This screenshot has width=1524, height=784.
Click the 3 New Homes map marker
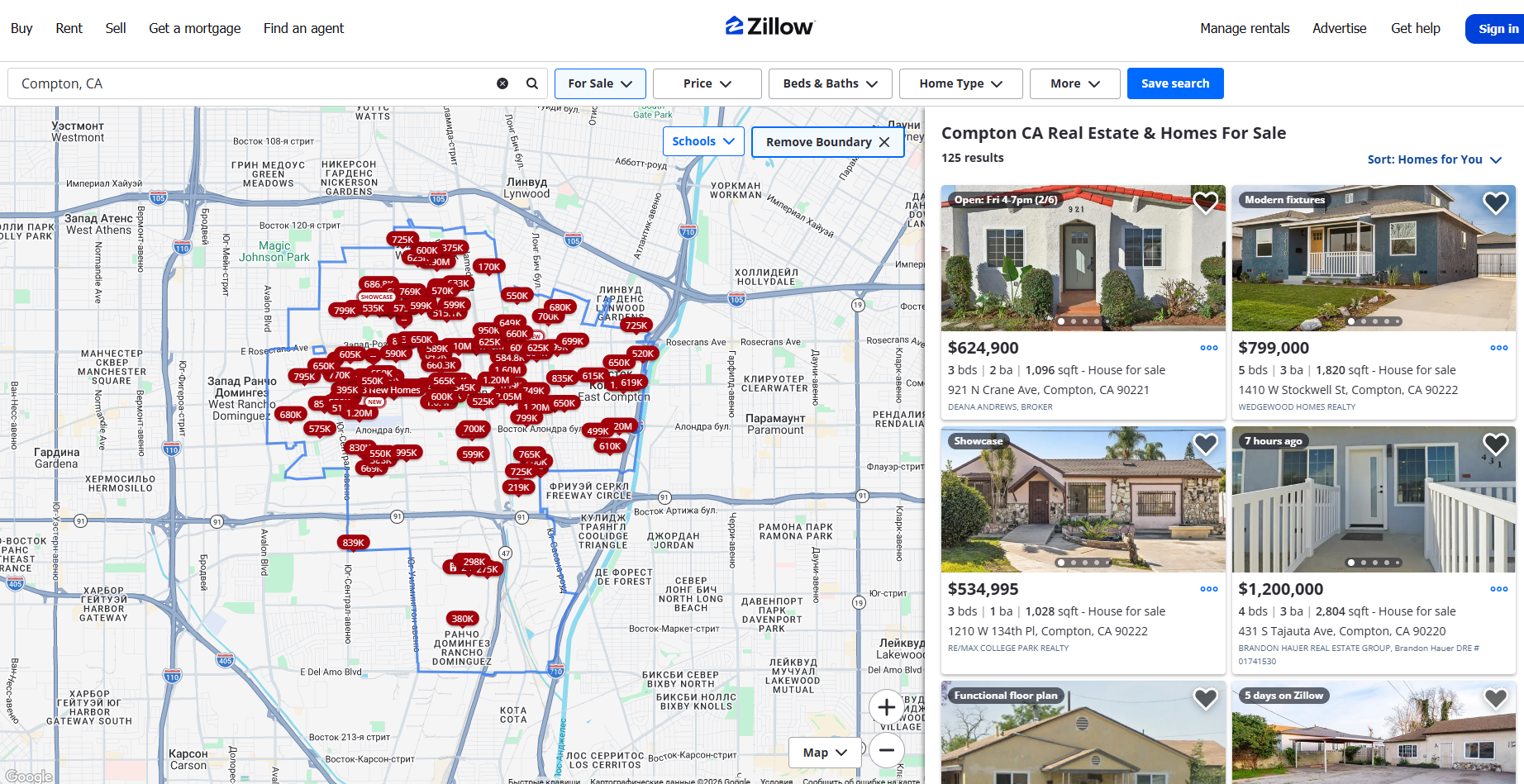393,390
